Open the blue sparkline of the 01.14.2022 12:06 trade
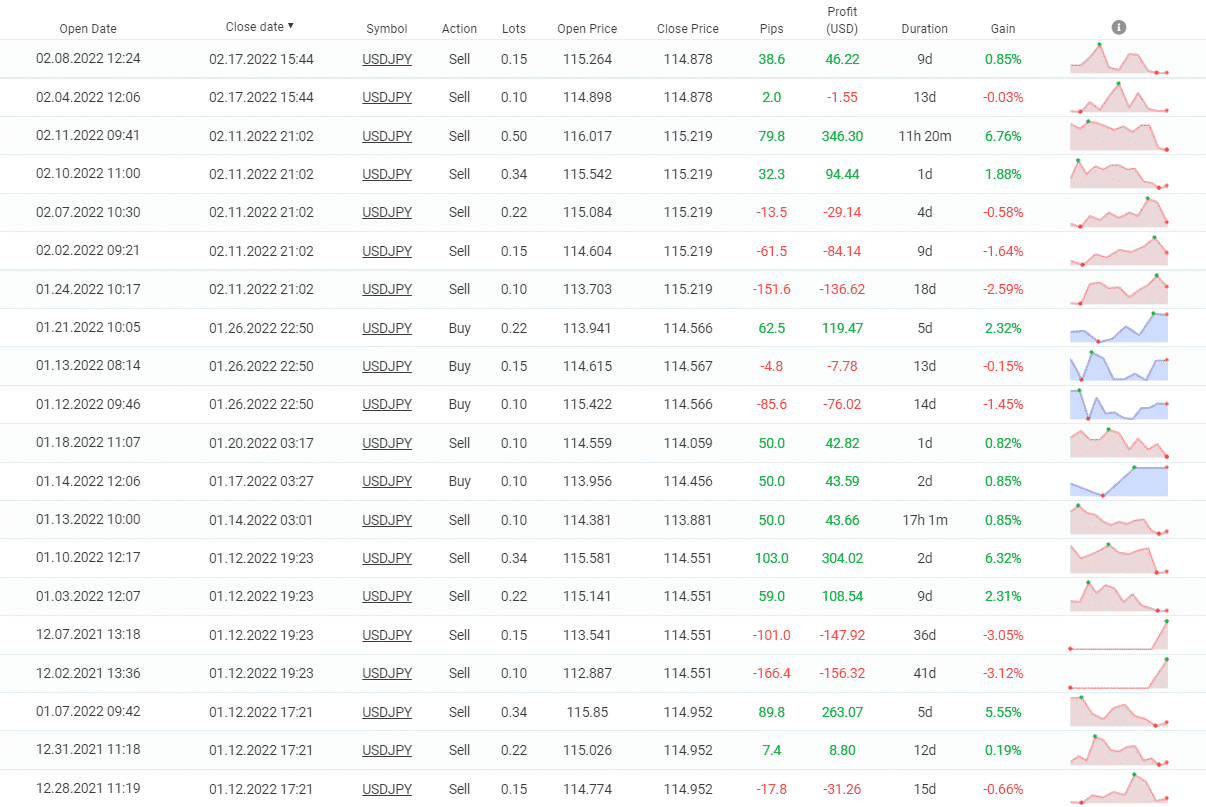Image resolution: width=1206 pixels, height=807 pixels. [x=1118, y=481]
